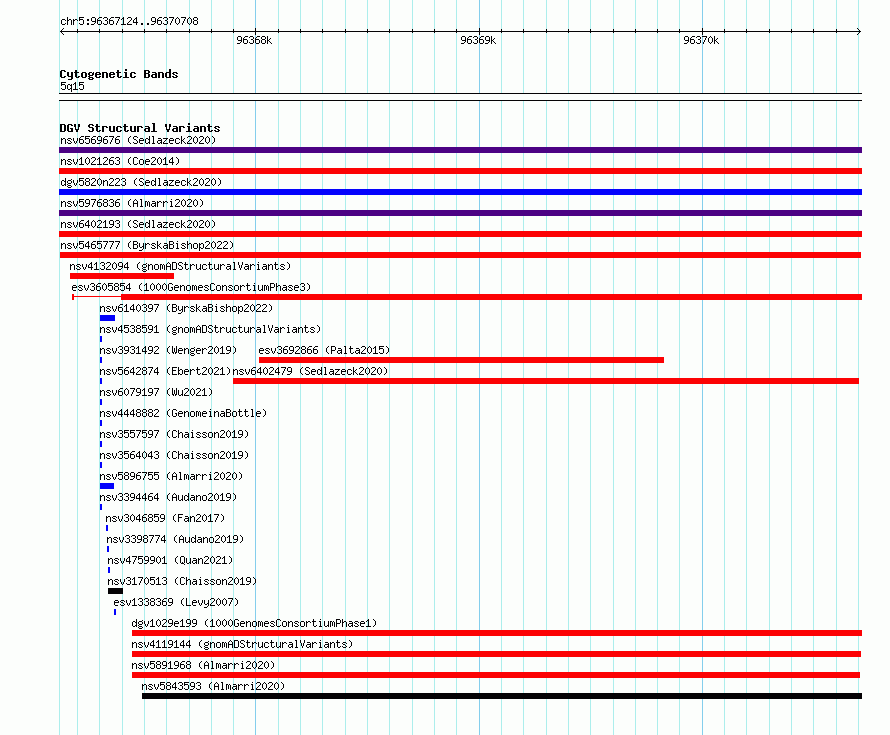Click nsv4538591 (gnomADStructuralVariants) label
890x735 pixels.
(210, 329)
